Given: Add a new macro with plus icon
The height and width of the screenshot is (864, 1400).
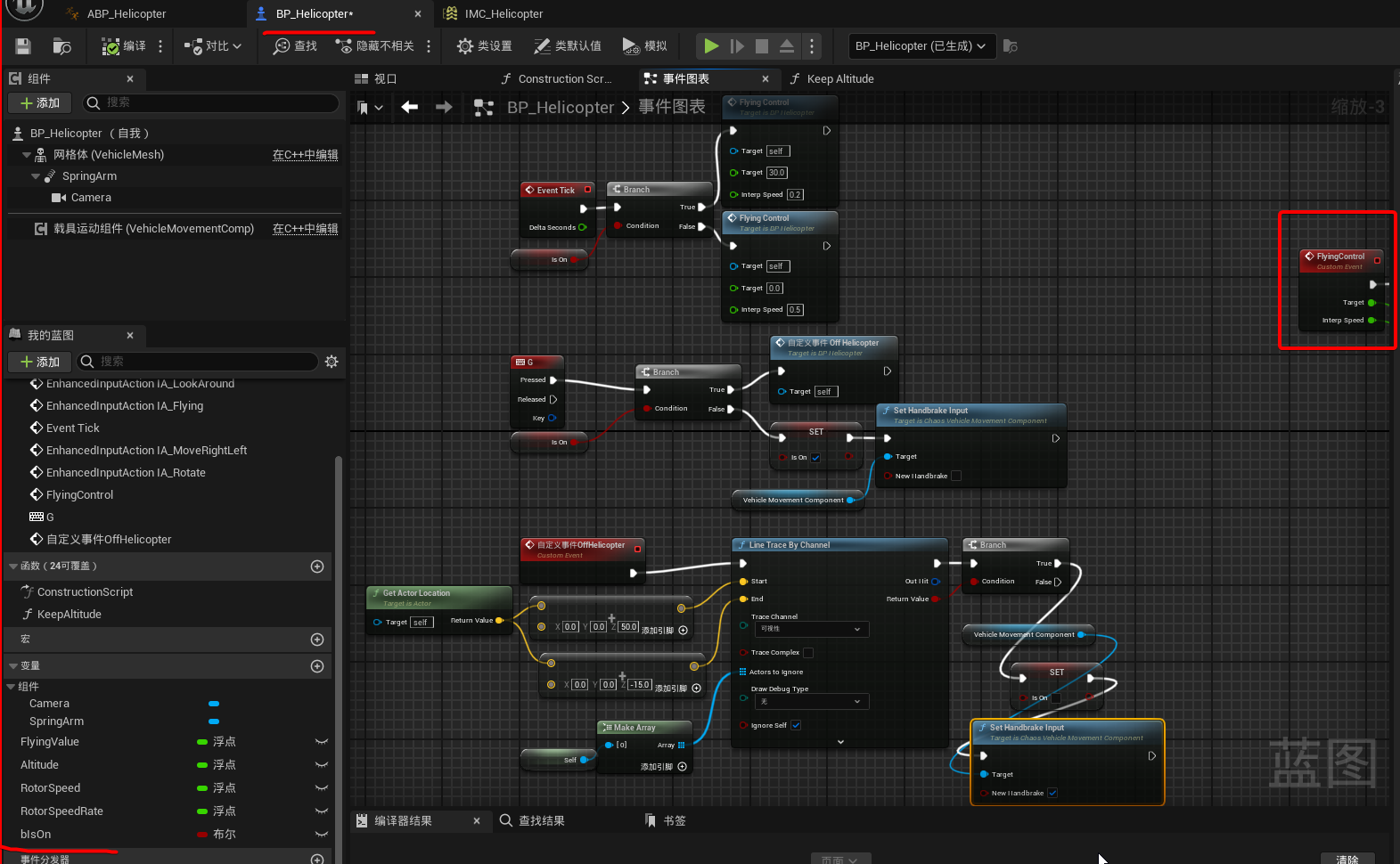Looking at the screenshot, I should [x=316, y=640].
